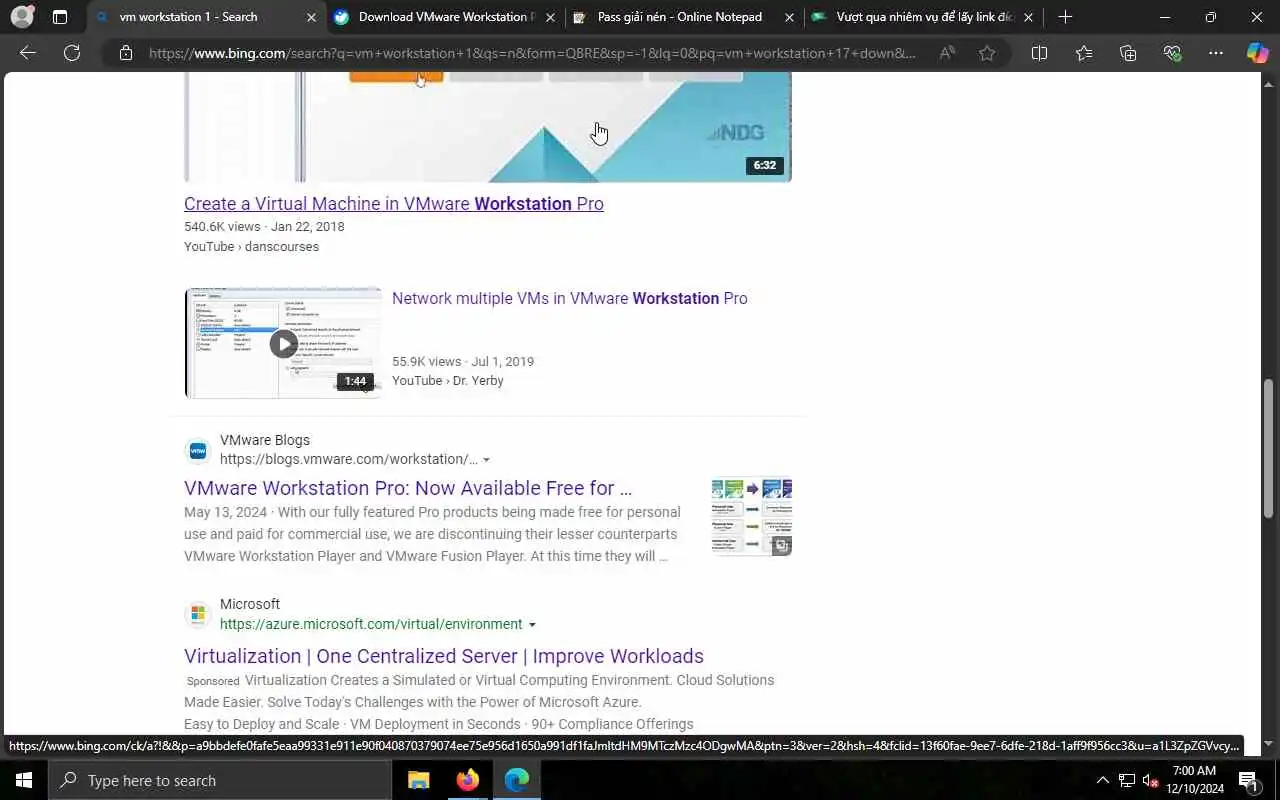The width and height of the screenshot is (1280, 800).
Task: View site information lock icon
Action: coord(126,53)
